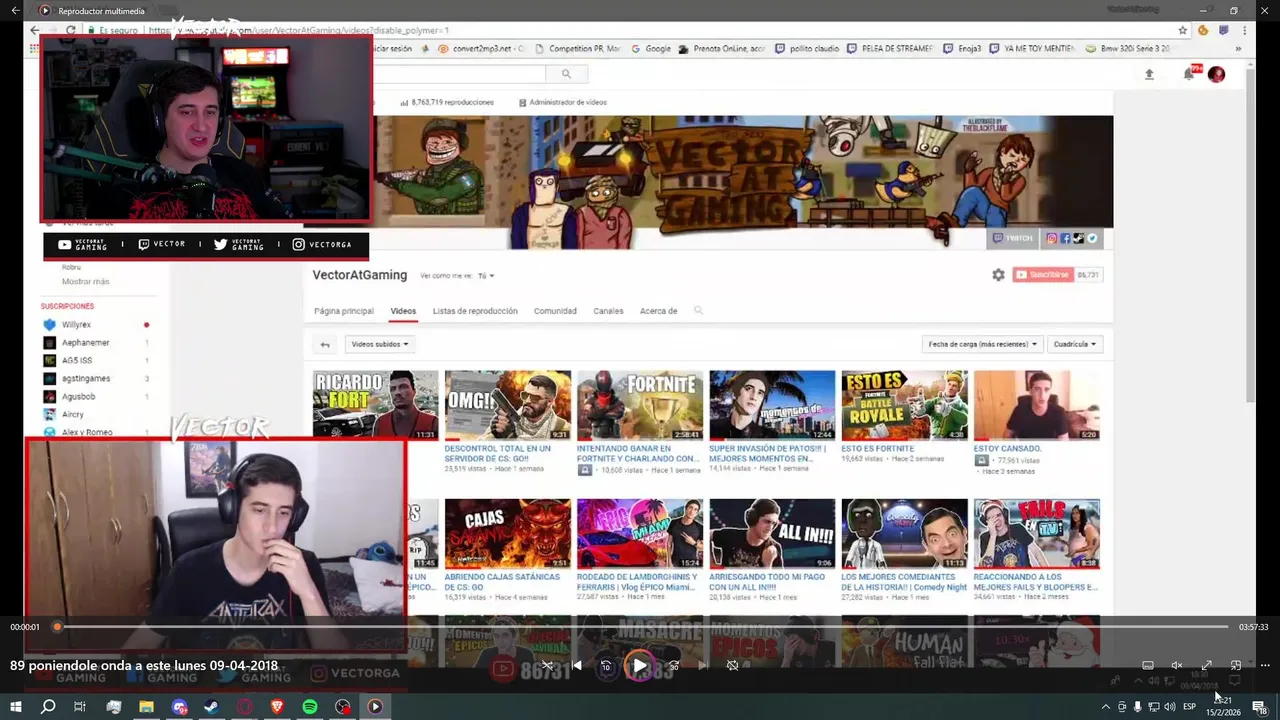The image size is (1280, 720).
Task: Select Página principal tab in video
Action: (344, 311)
